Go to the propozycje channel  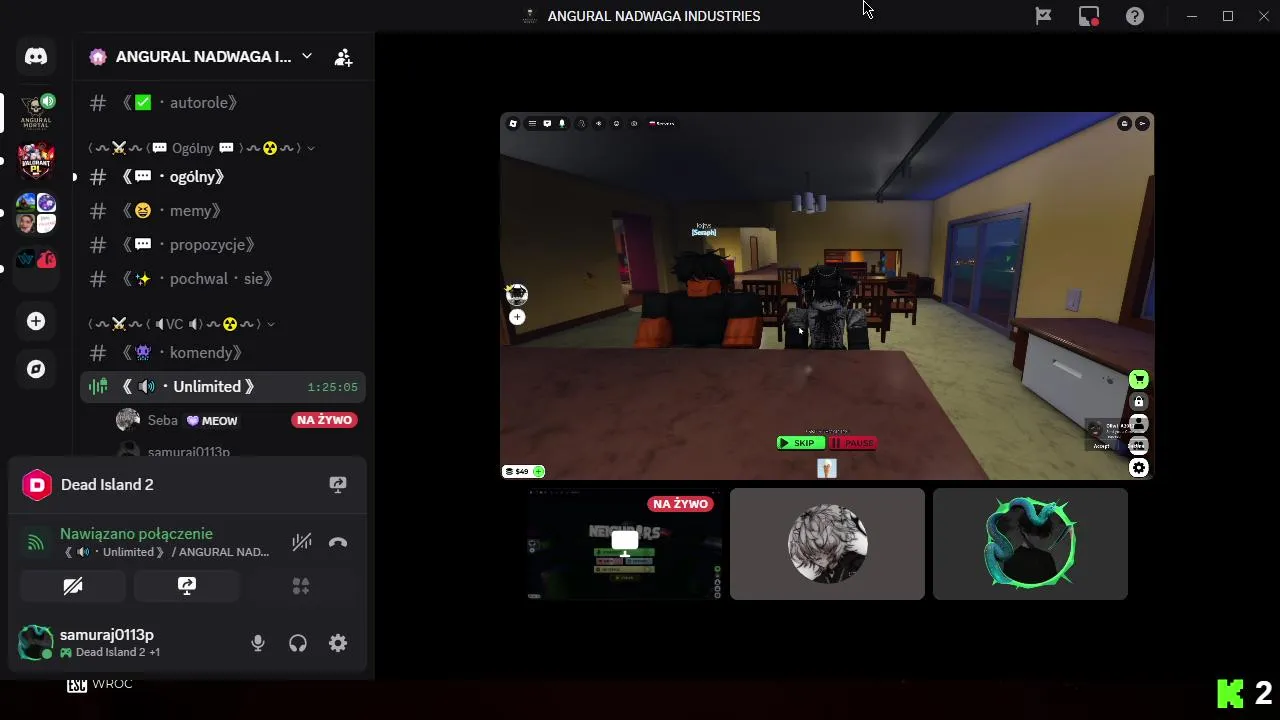pyautogui.click(x=223, y=245)
